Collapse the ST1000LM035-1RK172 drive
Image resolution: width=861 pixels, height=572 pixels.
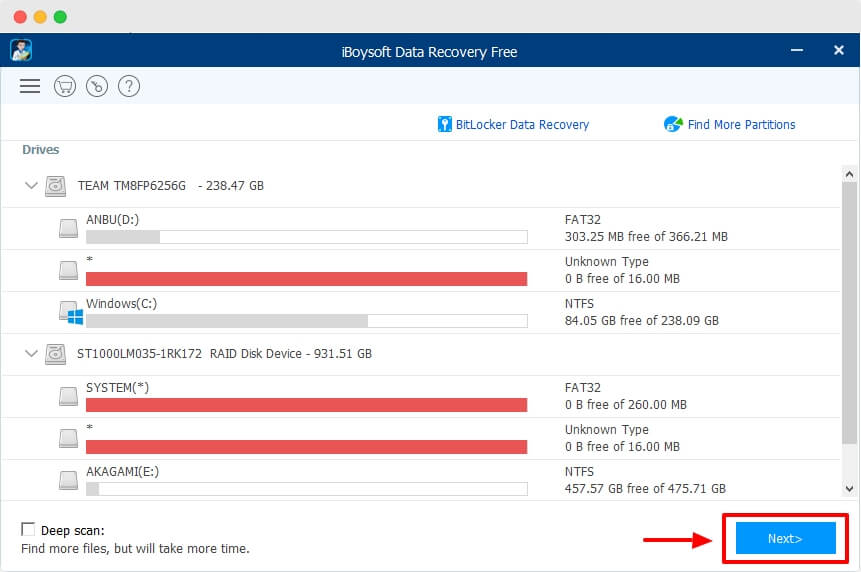(31, 354)
